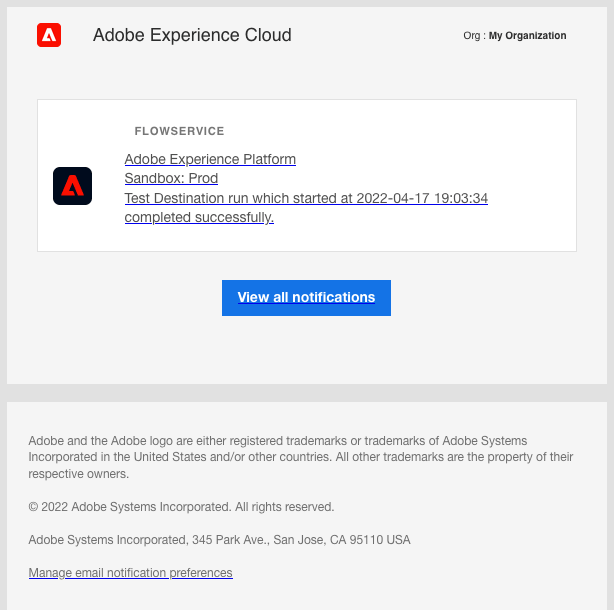Open the Sandbox: Prod link
This screenshot has width=614, height=610.
pyautogui.click(x=171, y=178)
